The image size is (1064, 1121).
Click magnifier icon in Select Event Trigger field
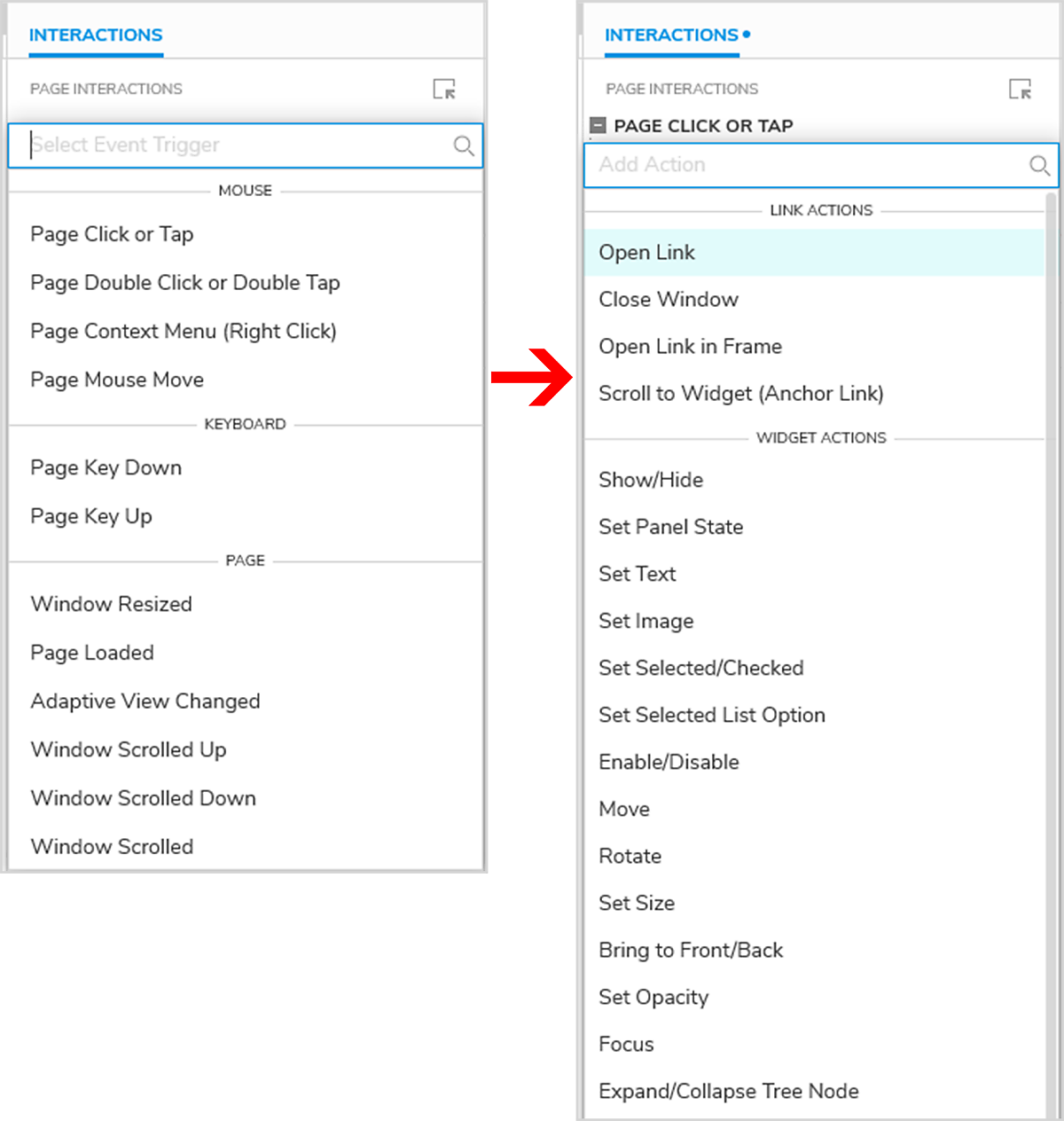click(x=464, y=145)
